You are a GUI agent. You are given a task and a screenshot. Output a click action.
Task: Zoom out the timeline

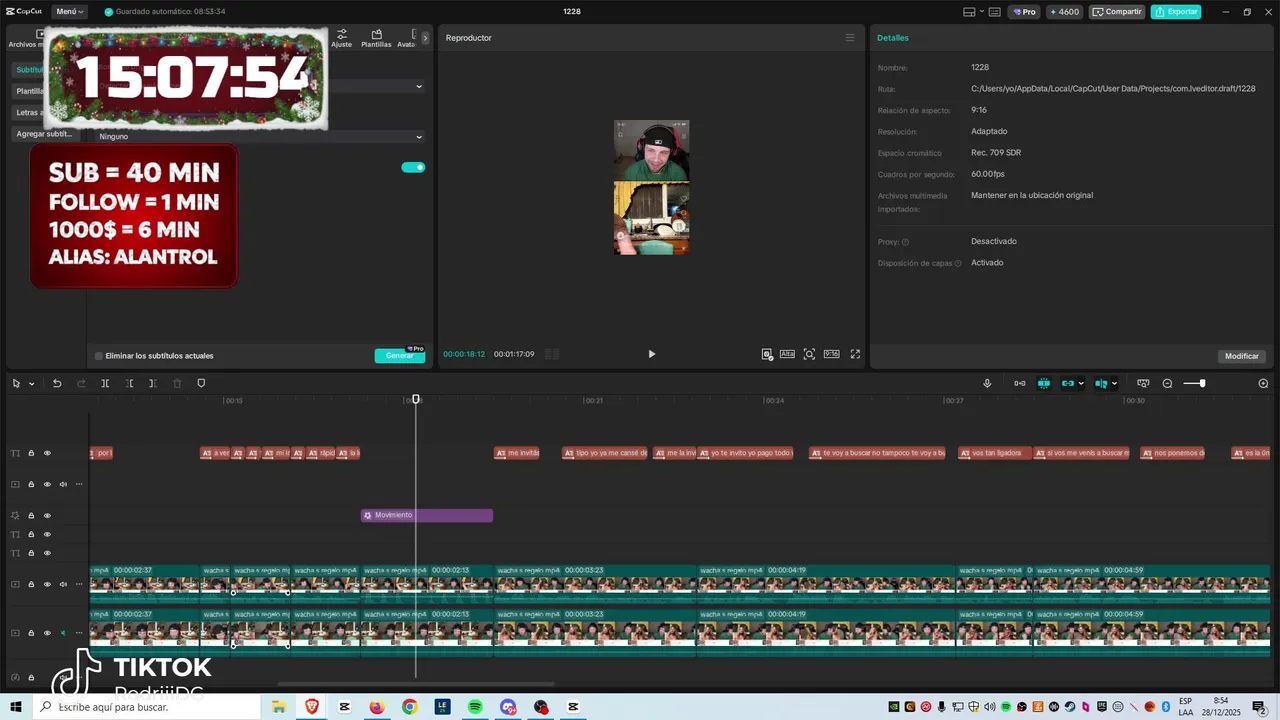(x=1167, y=383)
